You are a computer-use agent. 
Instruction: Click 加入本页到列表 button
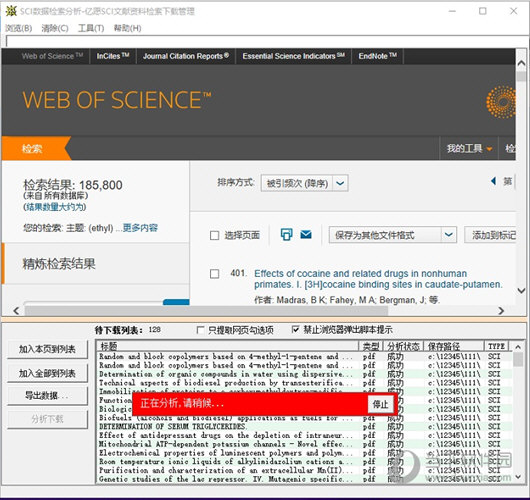(47, 349)
